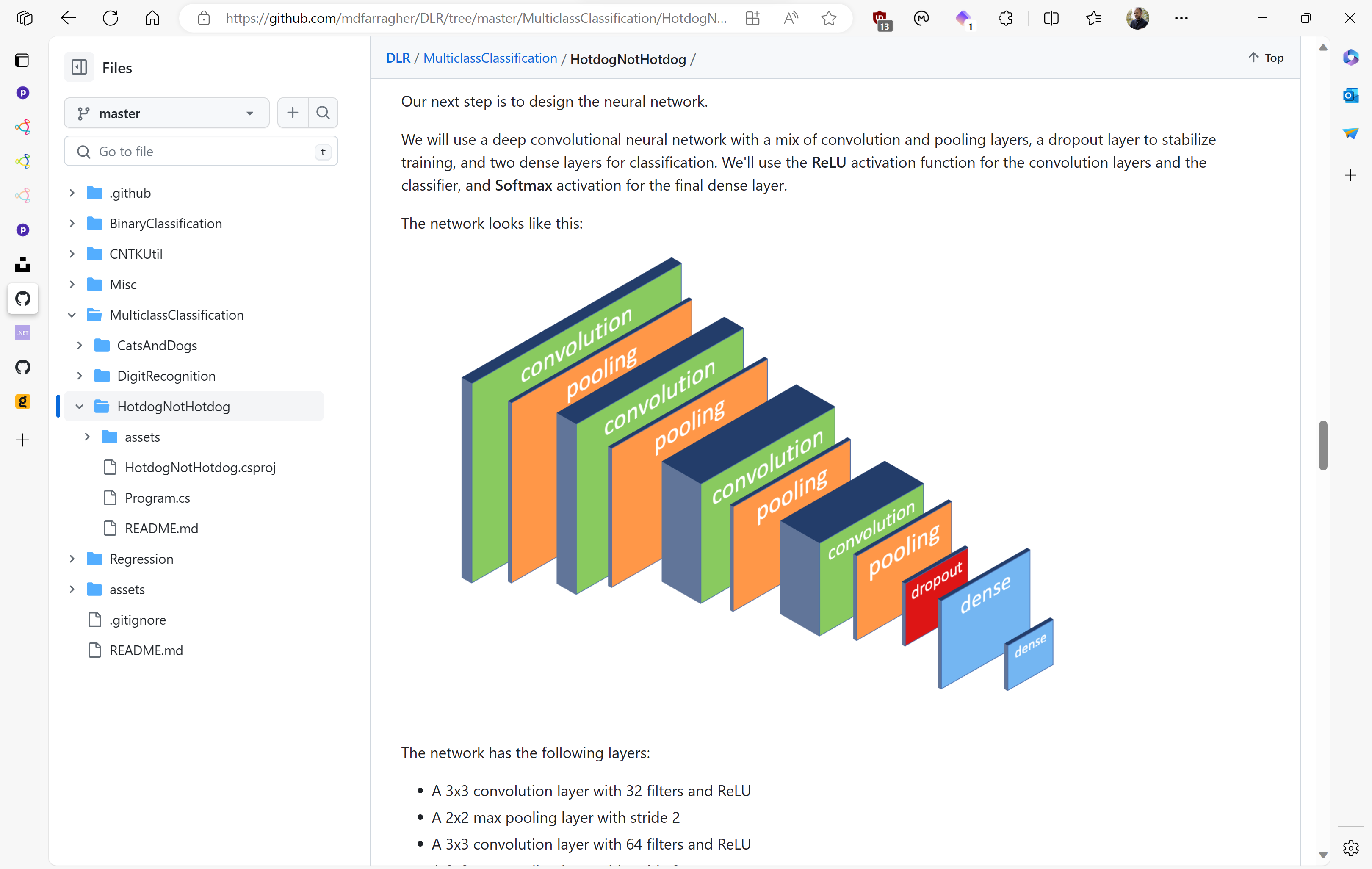Collapse the Files side panel icon
1372x869 pixels.
pos(79,67)
